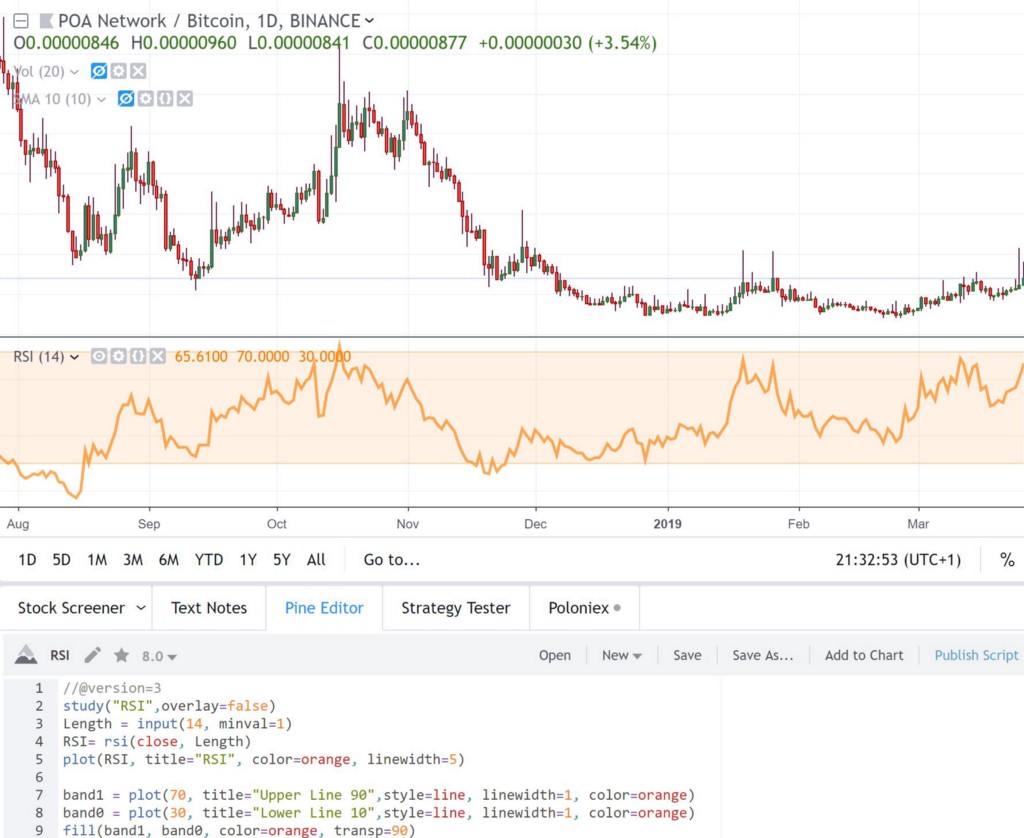Click the Publish Script link
This screenshot has height=838, width=1024.
point(976,655)
